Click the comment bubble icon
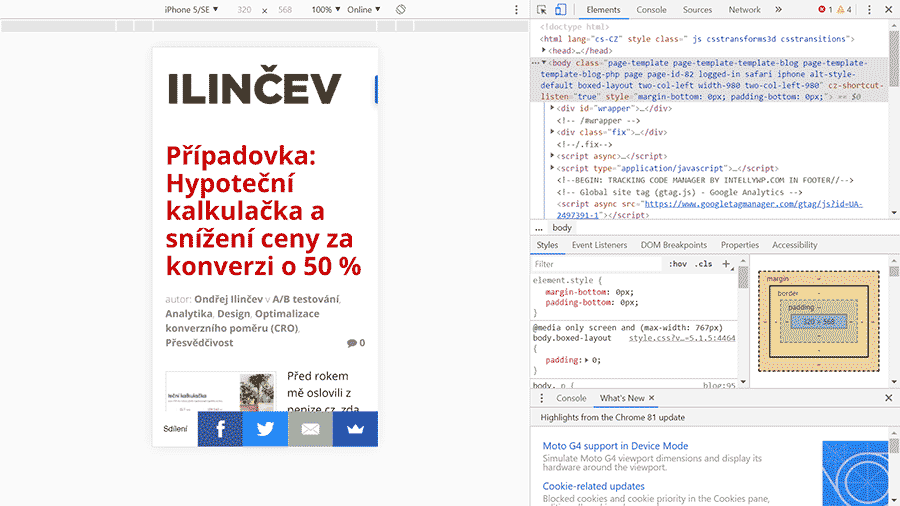 tap(351, 343)
